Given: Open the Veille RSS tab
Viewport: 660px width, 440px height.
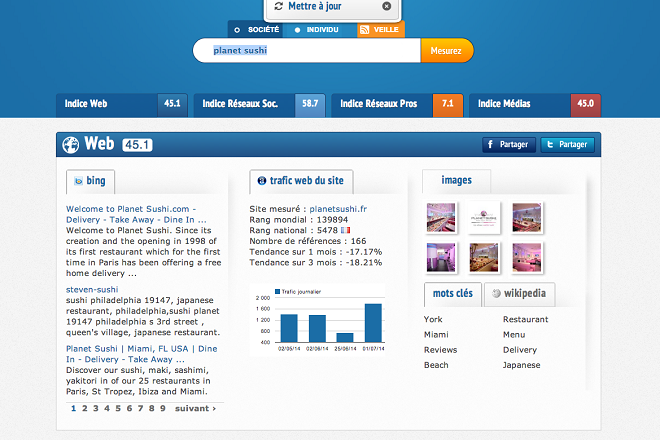Looking at the screenshot, I should tap(381, 29).
